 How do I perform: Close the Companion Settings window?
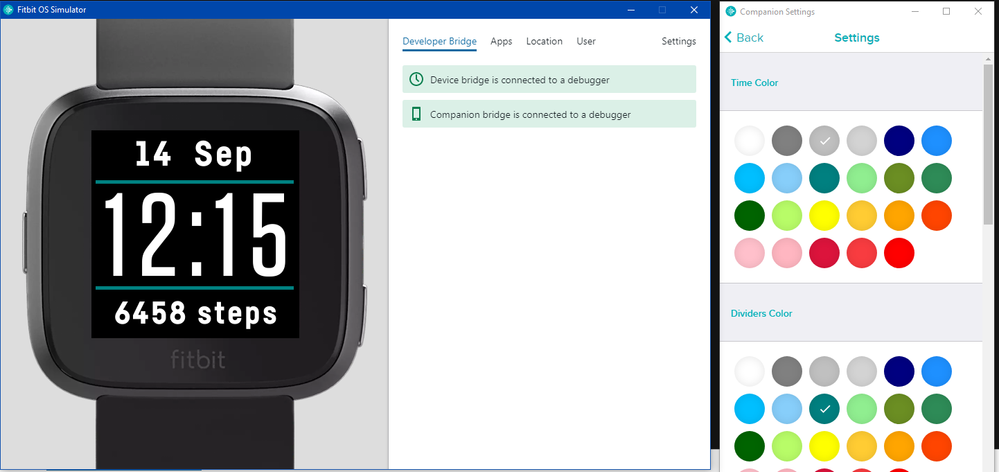tap(978, 11)
